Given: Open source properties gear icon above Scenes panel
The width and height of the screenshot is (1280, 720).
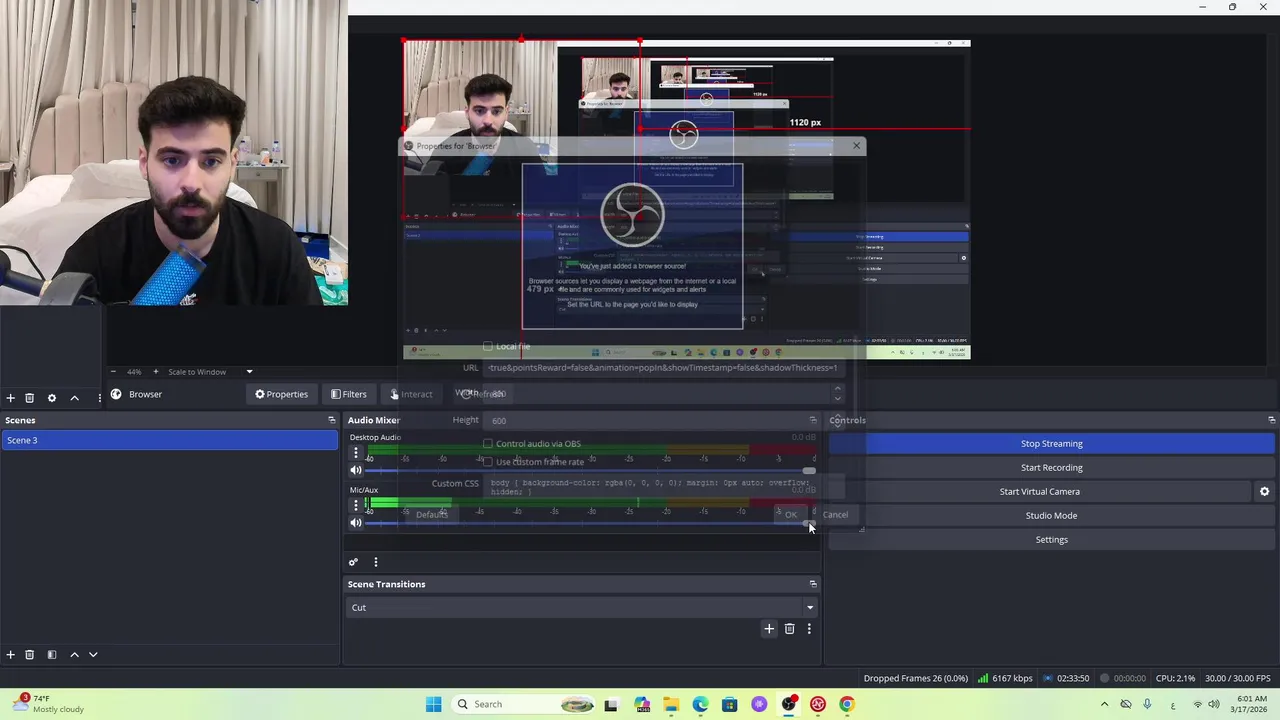Looking at the screenshot, I should click(52, 398).
